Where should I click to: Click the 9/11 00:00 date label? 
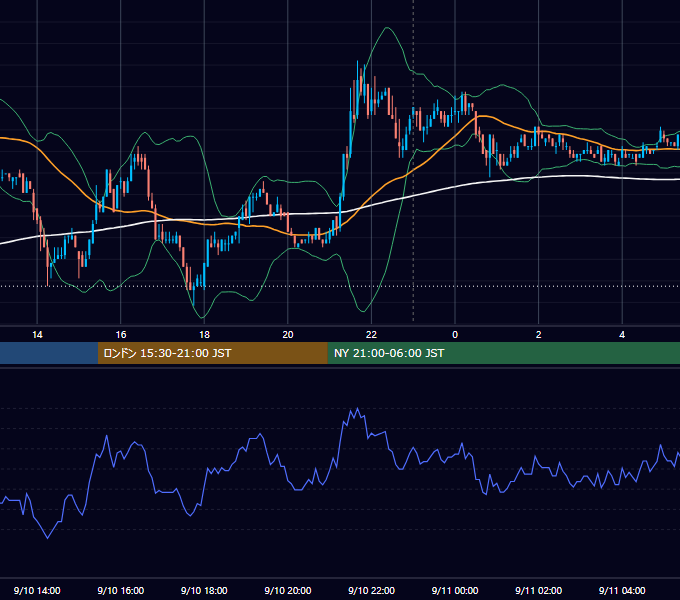click(455, 590)
